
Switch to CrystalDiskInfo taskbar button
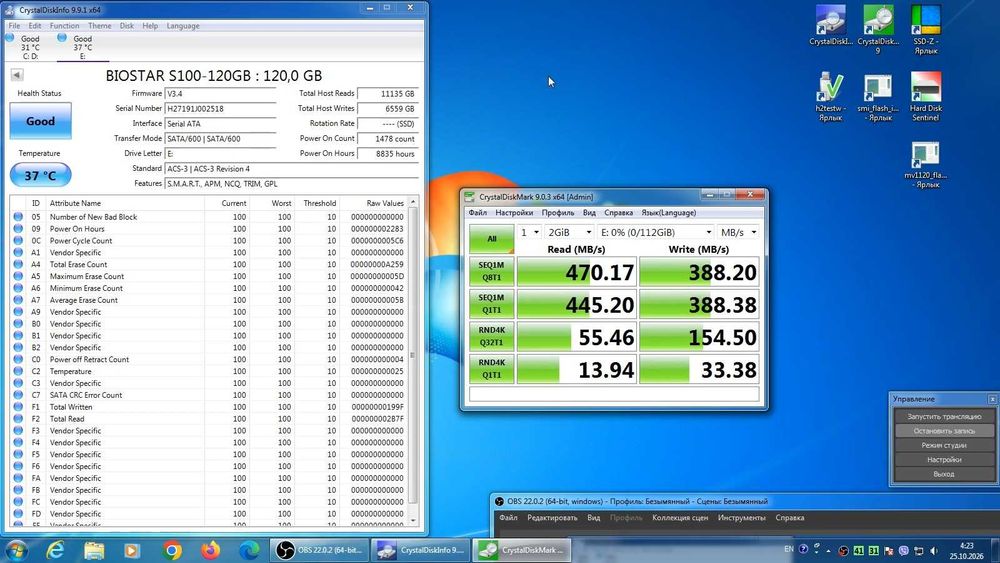[x=421, y=550]
